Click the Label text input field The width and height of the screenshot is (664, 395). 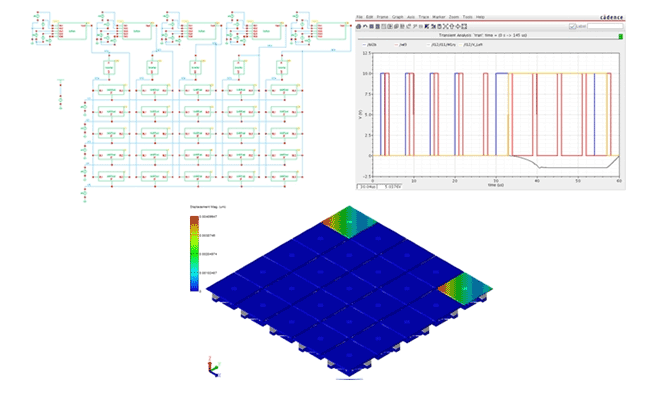coord(605,26)
